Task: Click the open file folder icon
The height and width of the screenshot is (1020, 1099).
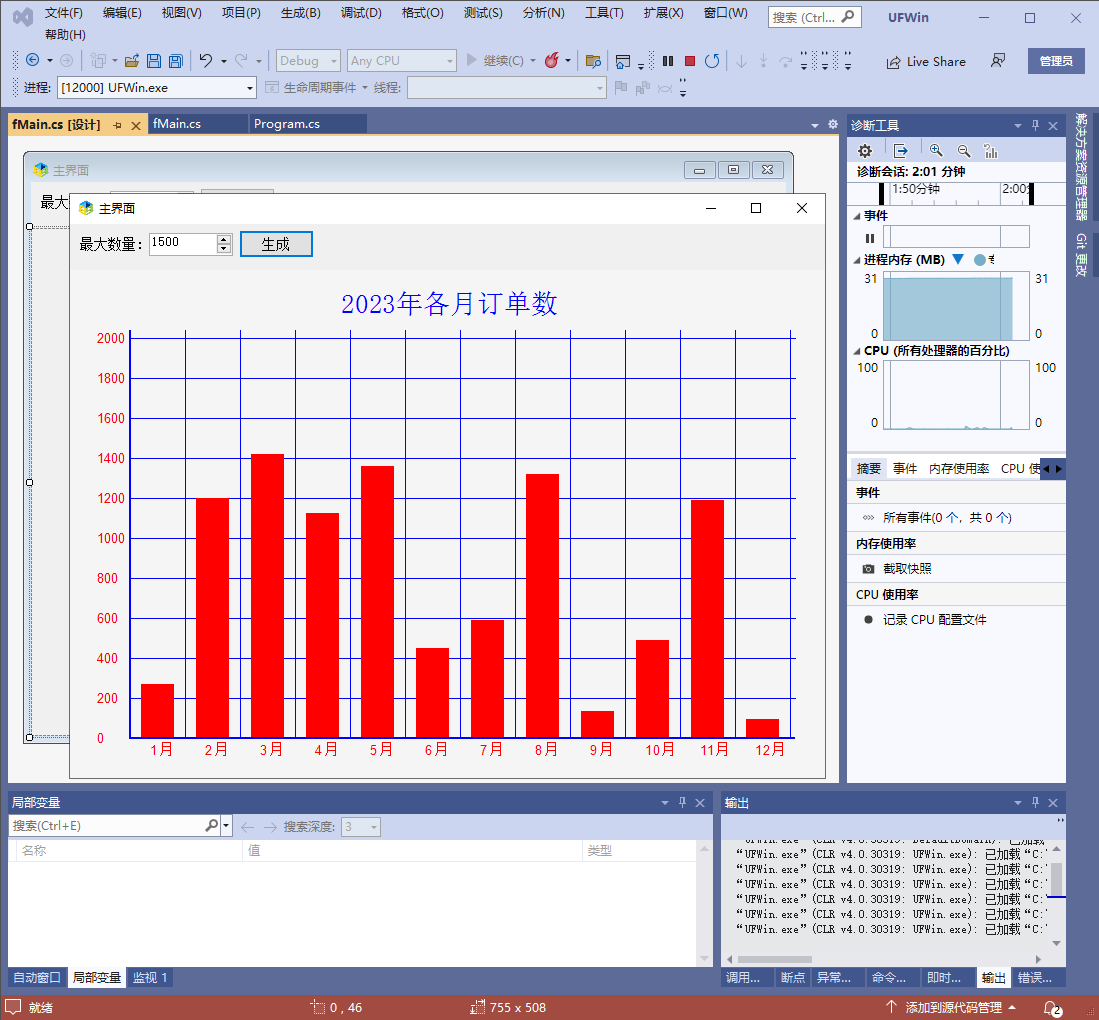Action: coord(131,61)
